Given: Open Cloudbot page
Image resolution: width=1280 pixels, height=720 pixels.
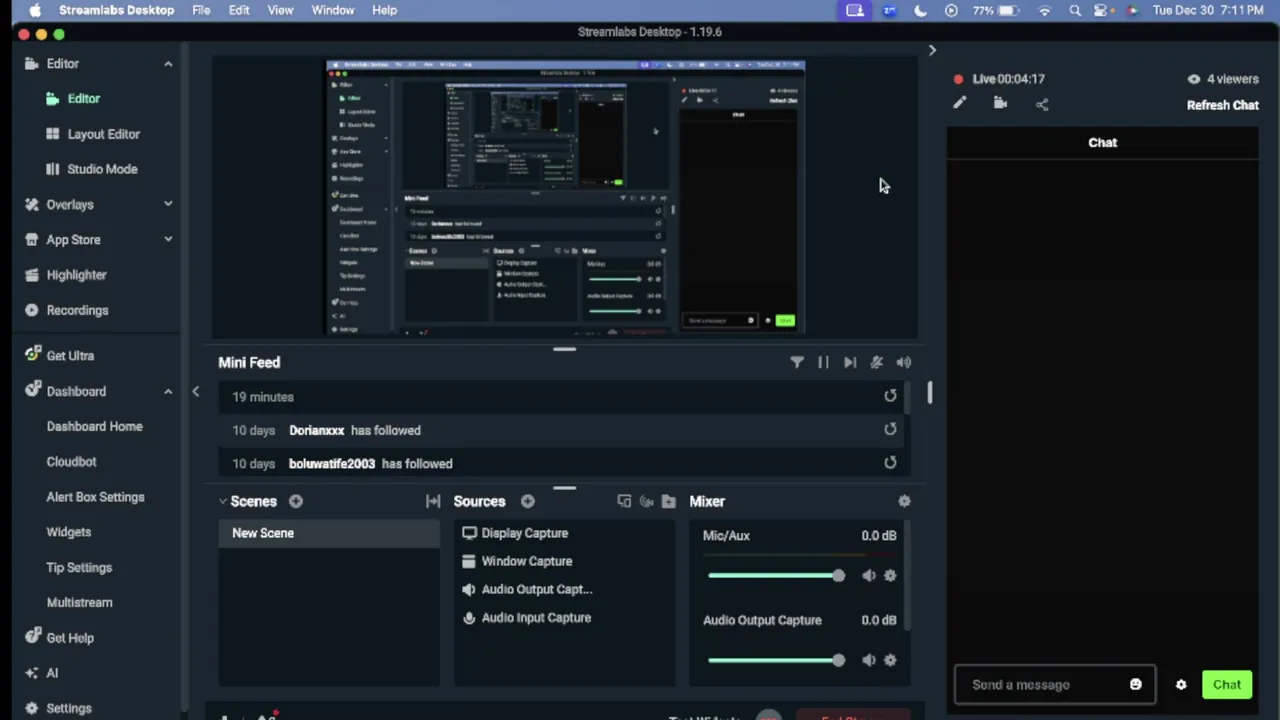Looking at the screenshot, I should pos(71,462).
